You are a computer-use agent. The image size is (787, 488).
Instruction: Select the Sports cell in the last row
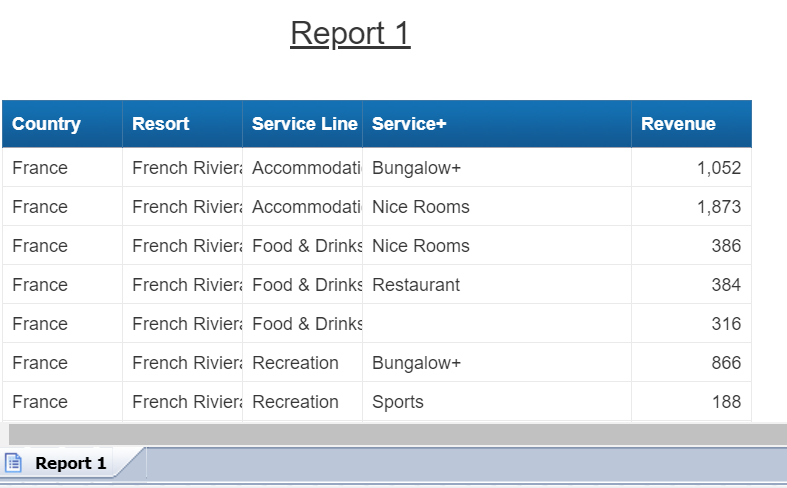[398, 402]
